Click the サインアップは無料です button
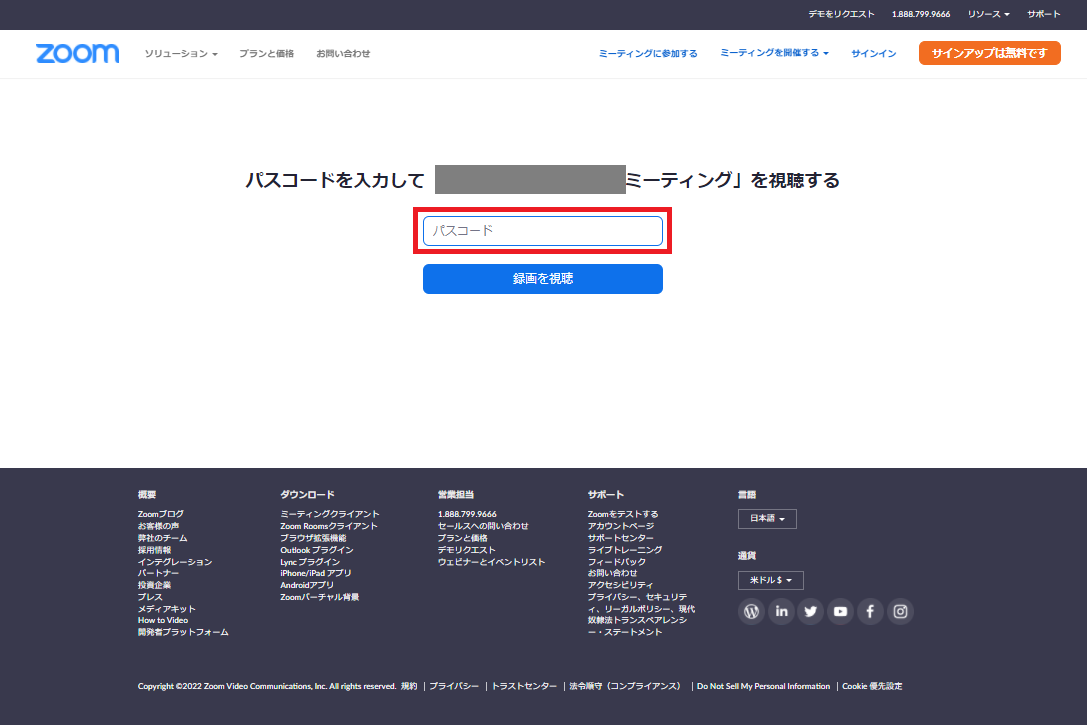Screen dimensions: 1087x725 (989, 54)
